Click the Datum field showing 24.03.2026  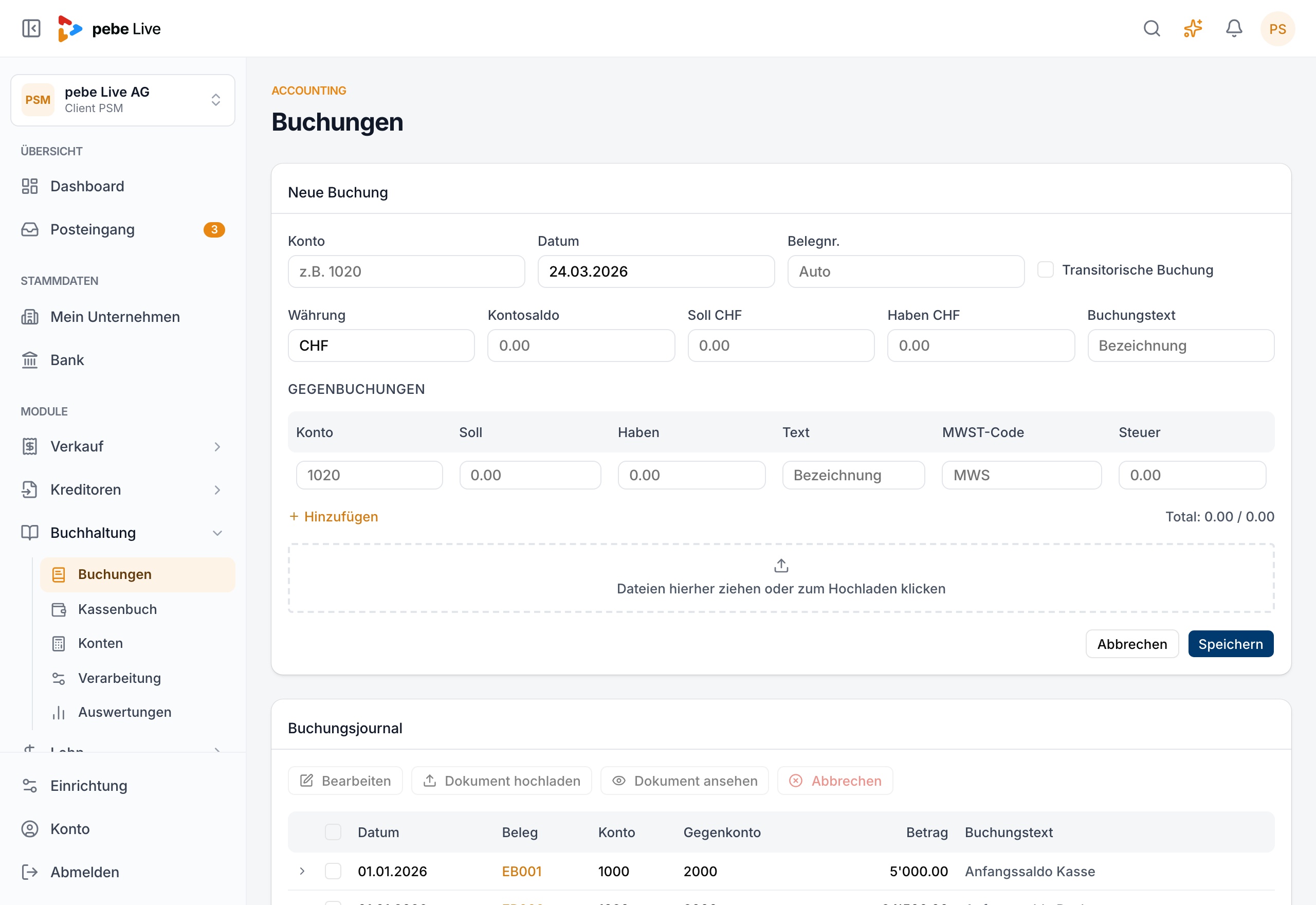click(656, 271)
